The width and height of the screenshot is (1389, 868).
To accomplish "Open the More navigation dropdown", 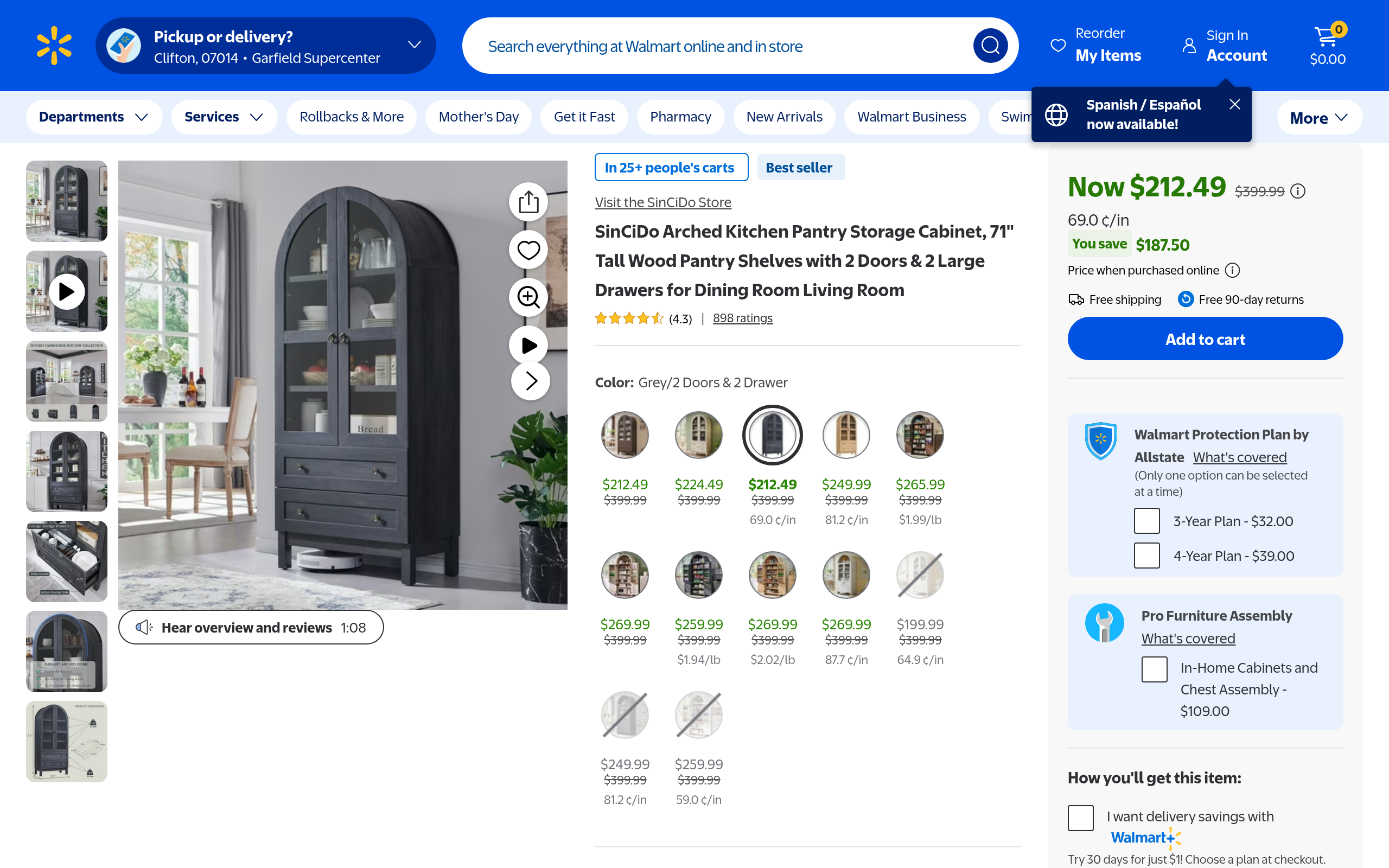I will [x=1320, y=118].
